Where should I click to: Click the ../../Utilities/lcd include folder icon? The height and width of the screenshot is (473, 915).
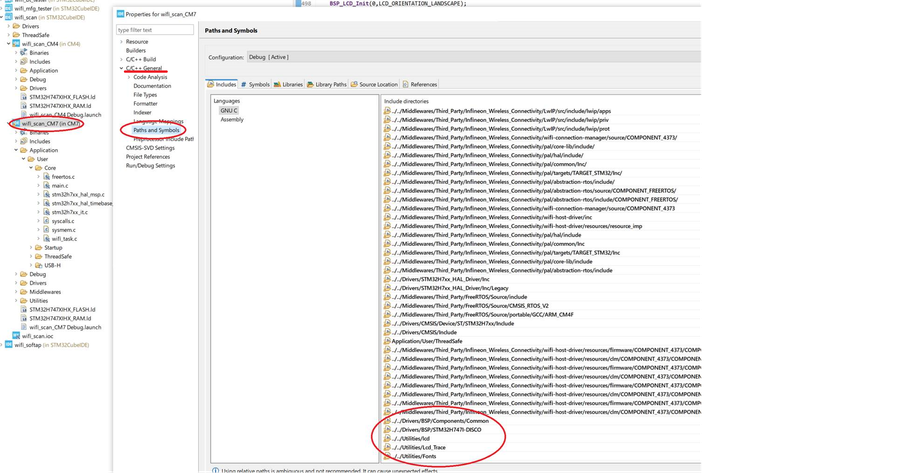tap(387, 438)
